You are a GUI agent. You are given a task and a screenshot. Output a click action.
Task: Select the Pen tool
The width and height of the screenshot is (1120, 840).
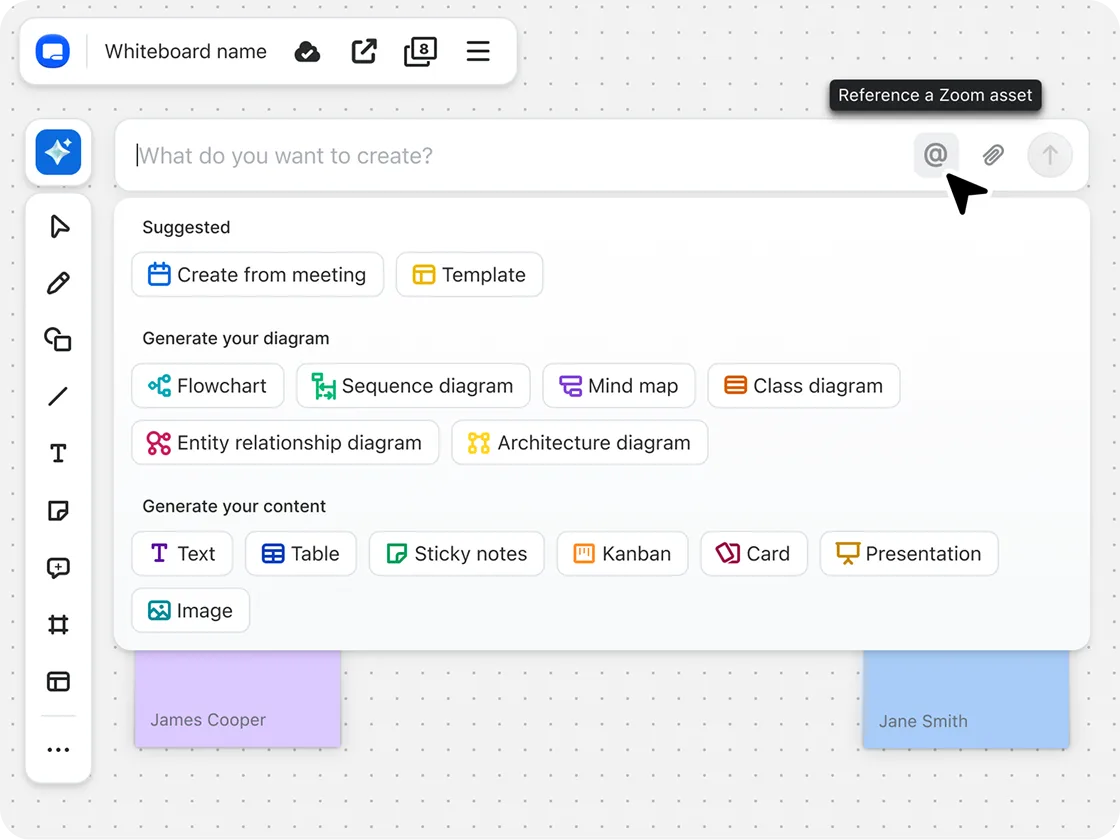coord(58,283)
